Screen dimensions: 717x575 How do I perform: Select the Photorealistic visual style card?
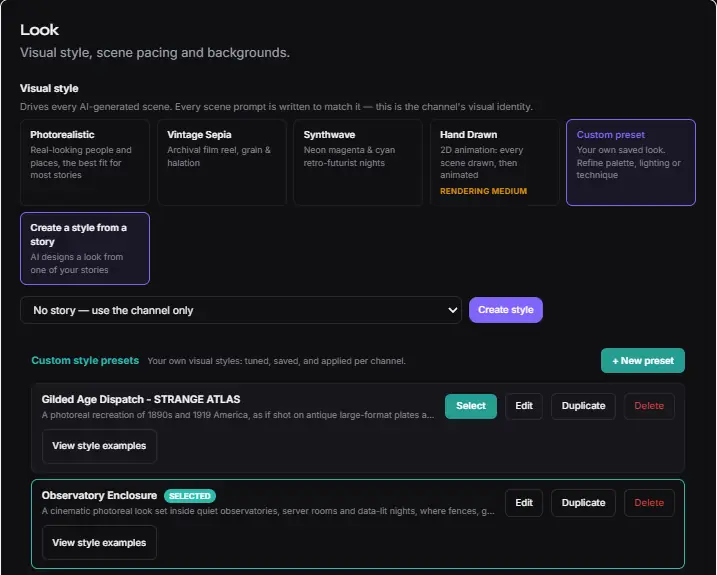(x=85, y=162)
